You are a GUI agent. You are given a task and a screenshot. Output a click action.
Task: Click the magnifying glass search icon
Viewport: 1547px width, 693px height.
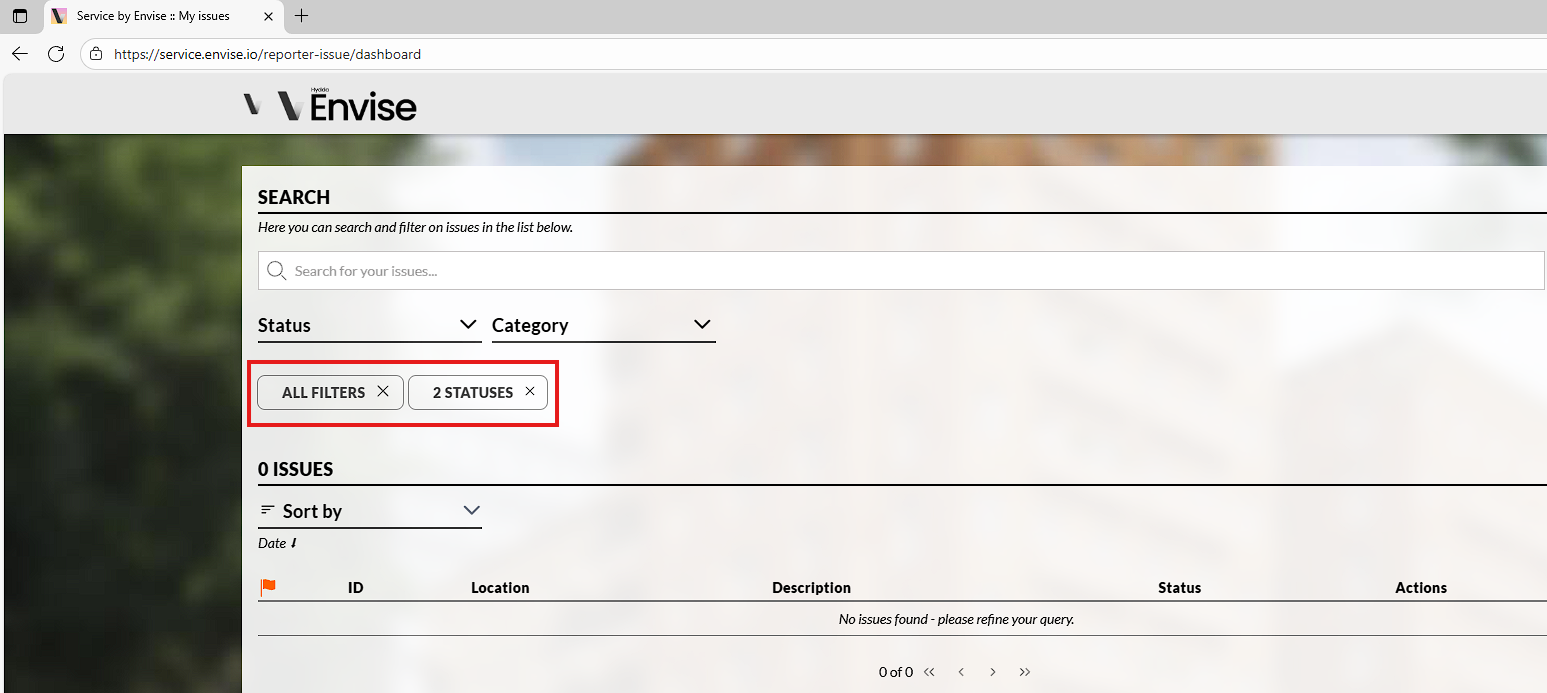coord(277,271)
